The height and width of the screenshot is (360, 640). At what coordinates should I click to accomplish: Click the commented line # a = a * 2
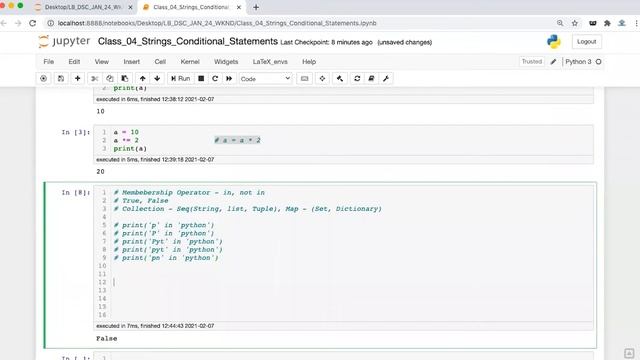pos(238,140)
